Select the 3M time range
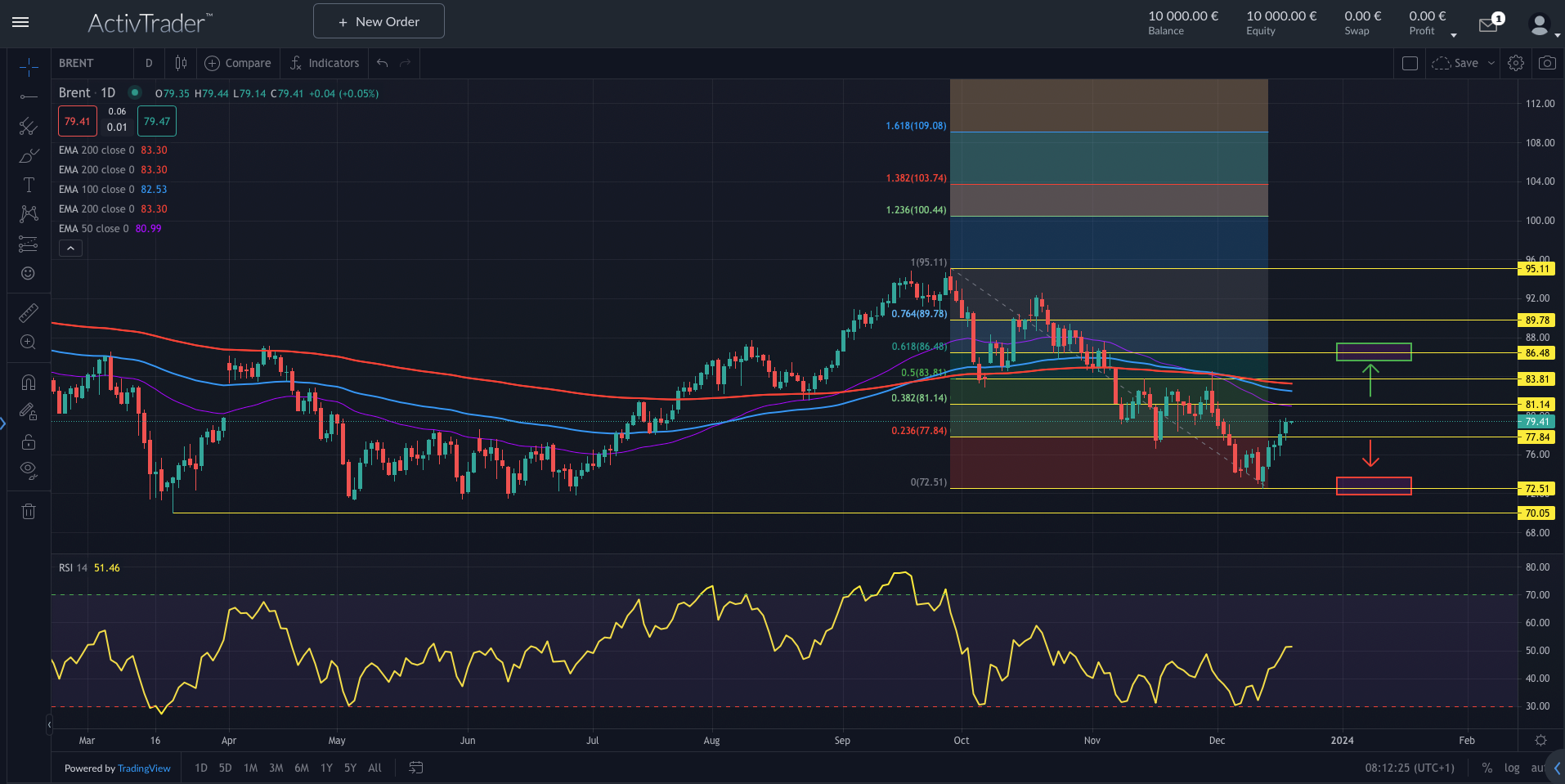The image size is (1565, 784). [x=276, y=768]
